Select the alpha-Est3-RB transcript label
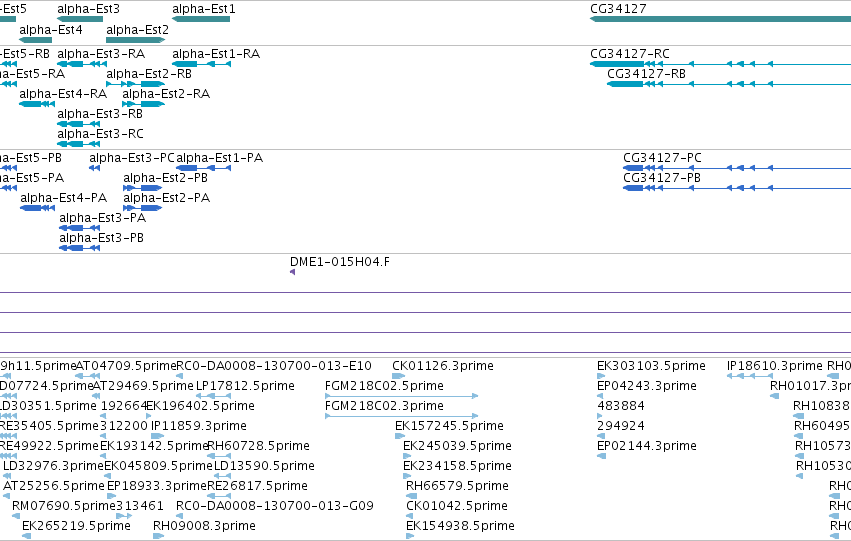Screen dimensions: 851x541 coord(100,114)
